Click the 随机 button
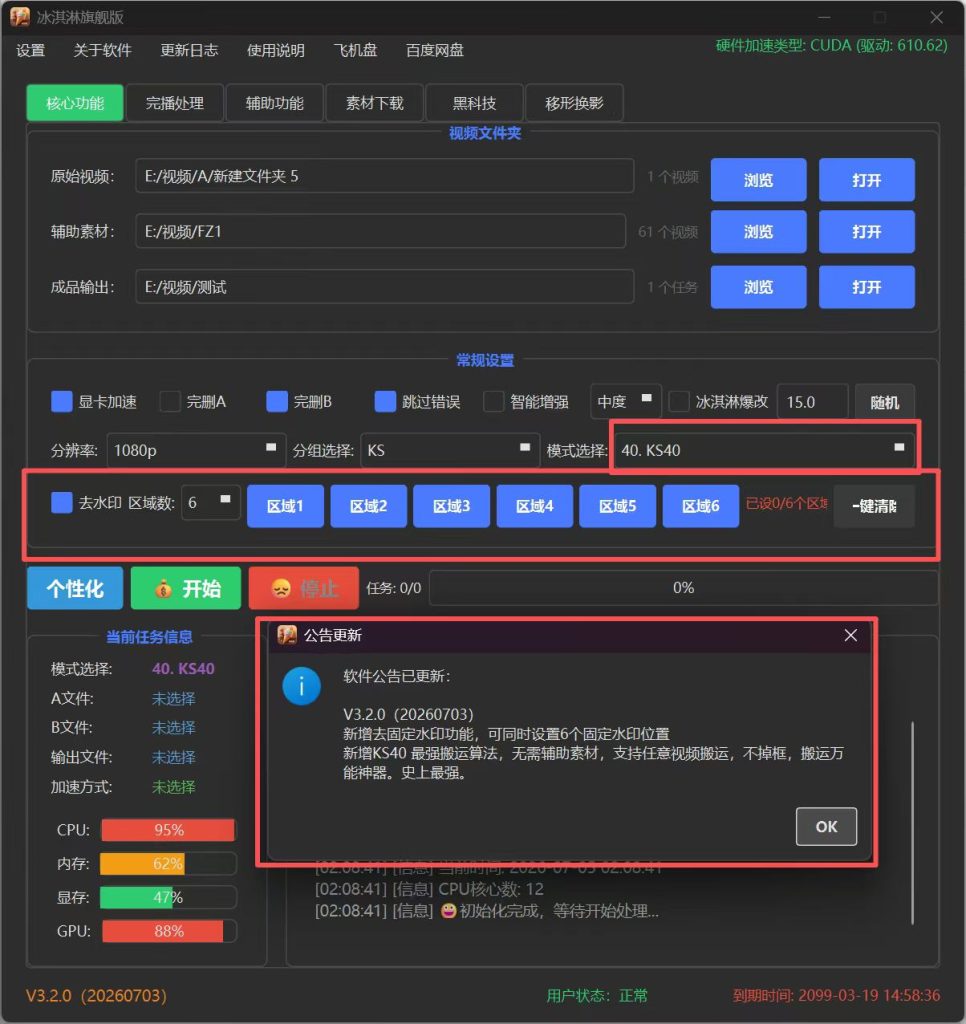966x1024 pixels. click(x=885, y=402)
